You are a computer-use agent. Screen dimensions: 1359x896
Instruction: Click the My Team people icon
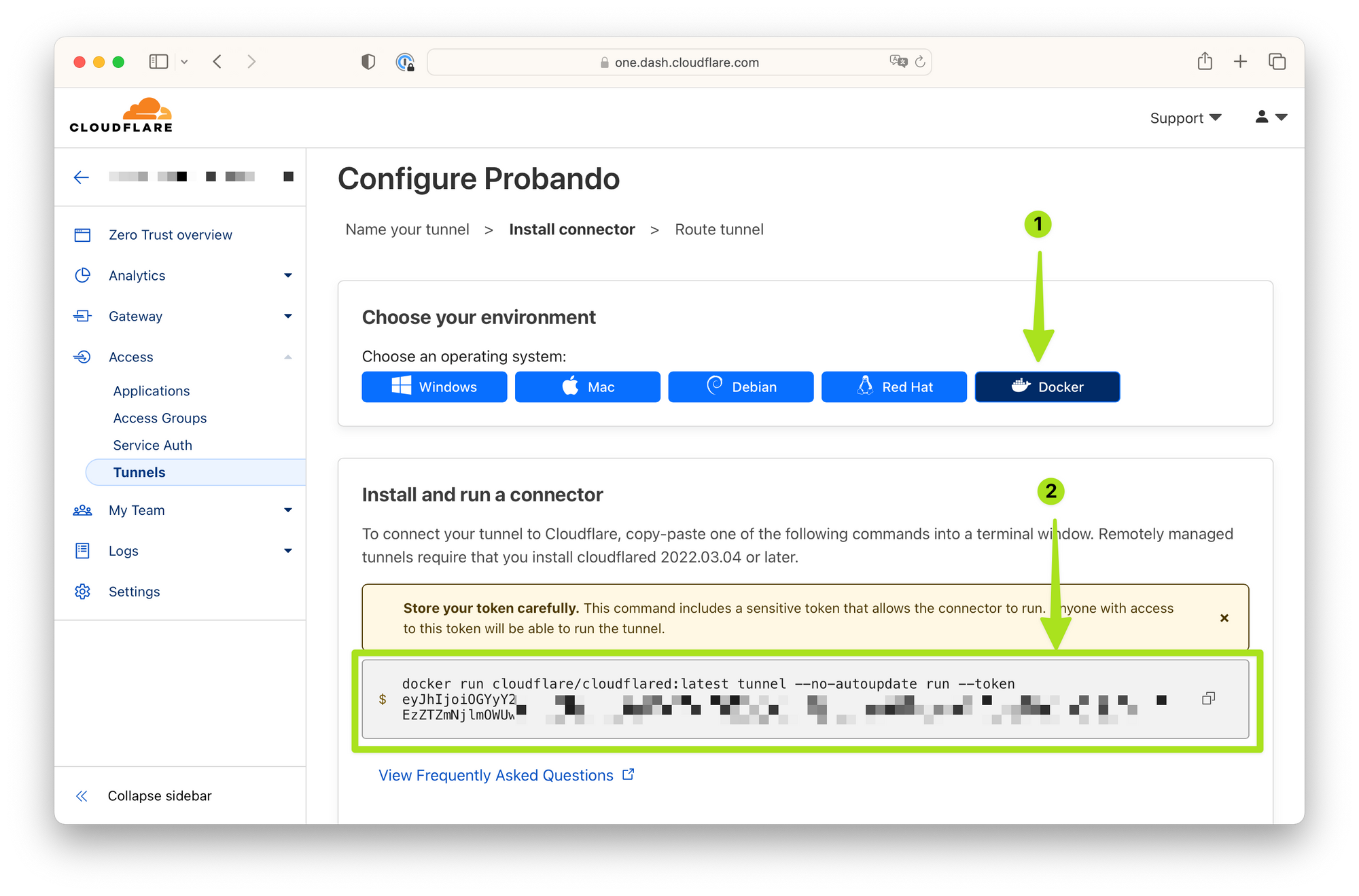coord(82,510)
